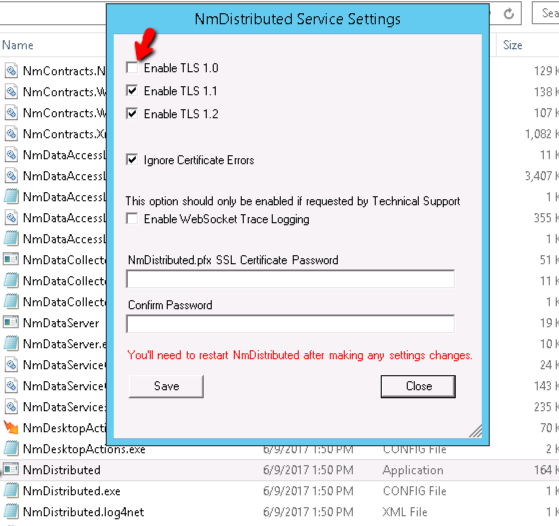
Task: Sort files by Size column header
Action: point(513,45)
